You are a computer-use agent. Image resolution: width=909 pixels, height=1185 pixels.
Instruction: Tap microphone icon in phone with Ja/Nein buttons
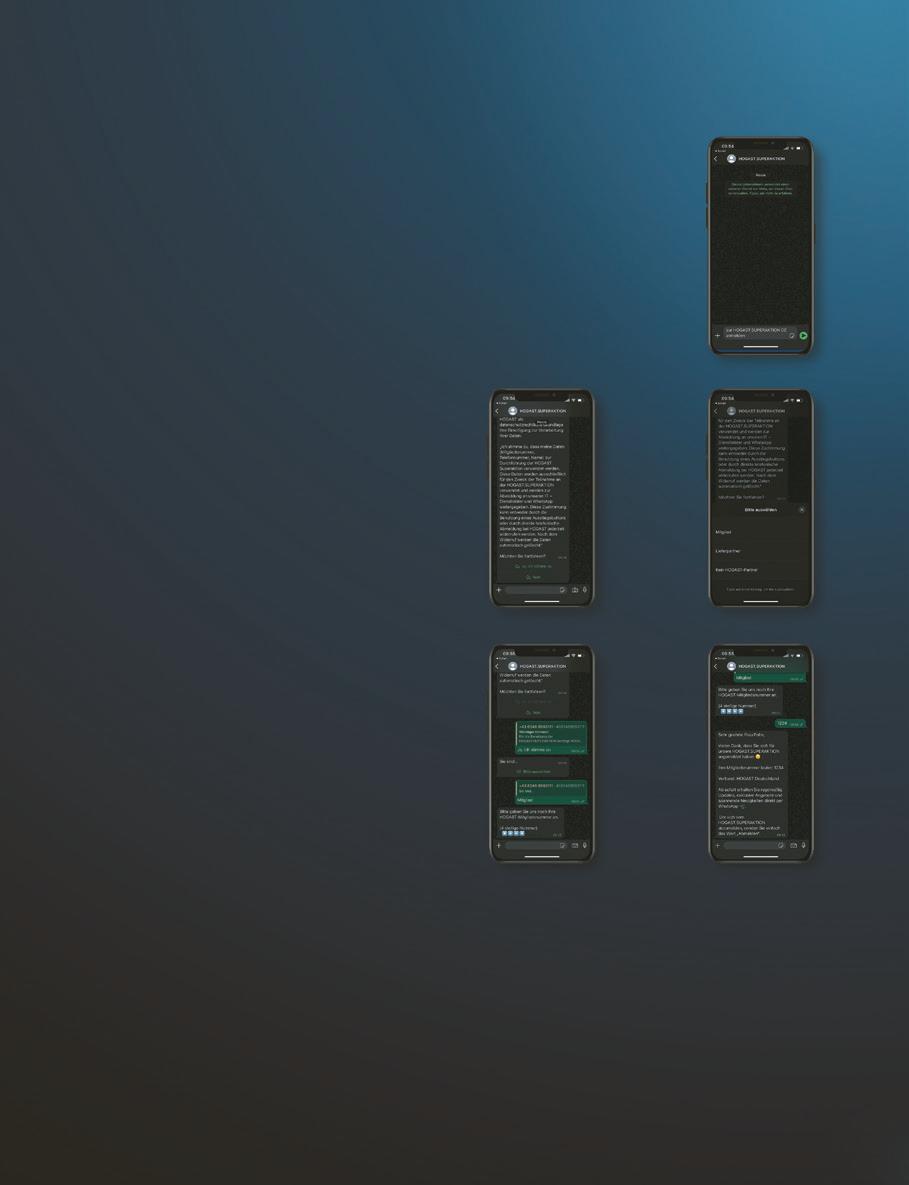pos(585,590)
